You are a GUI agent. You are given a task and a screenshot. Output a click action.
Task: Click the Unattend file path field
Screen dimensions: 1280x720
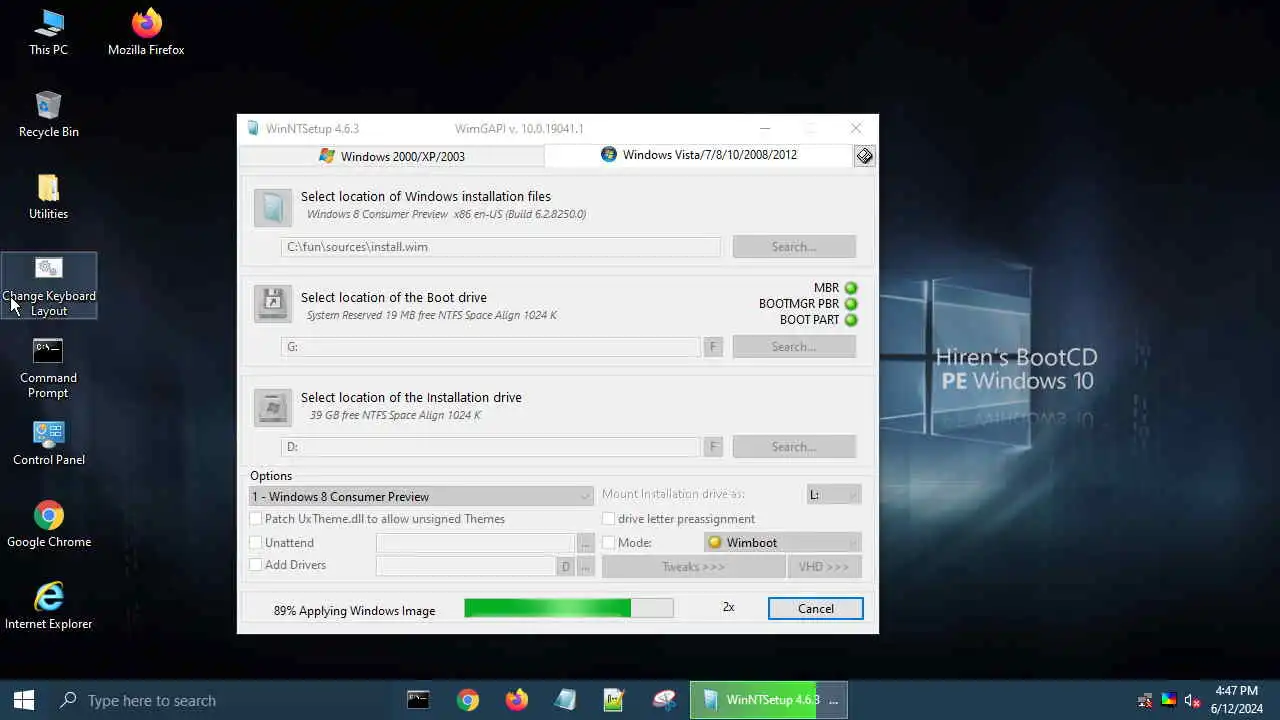[474, 543]
